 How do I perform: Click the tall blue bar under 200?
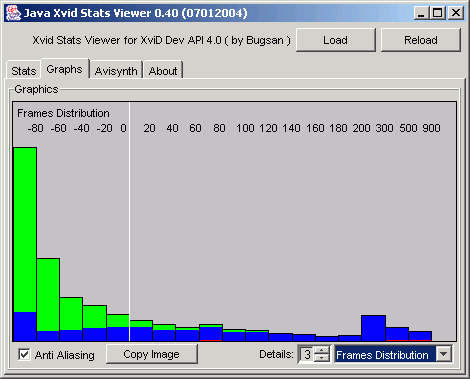[x=373, y=328]
